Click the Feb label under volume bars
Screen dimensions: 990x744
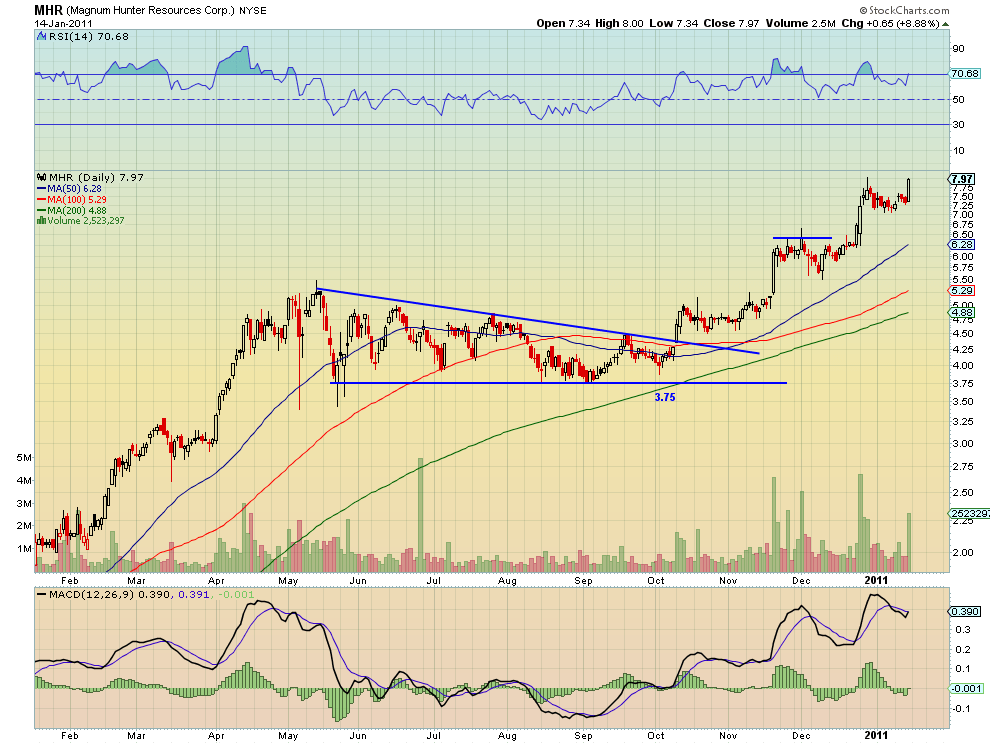69,580
